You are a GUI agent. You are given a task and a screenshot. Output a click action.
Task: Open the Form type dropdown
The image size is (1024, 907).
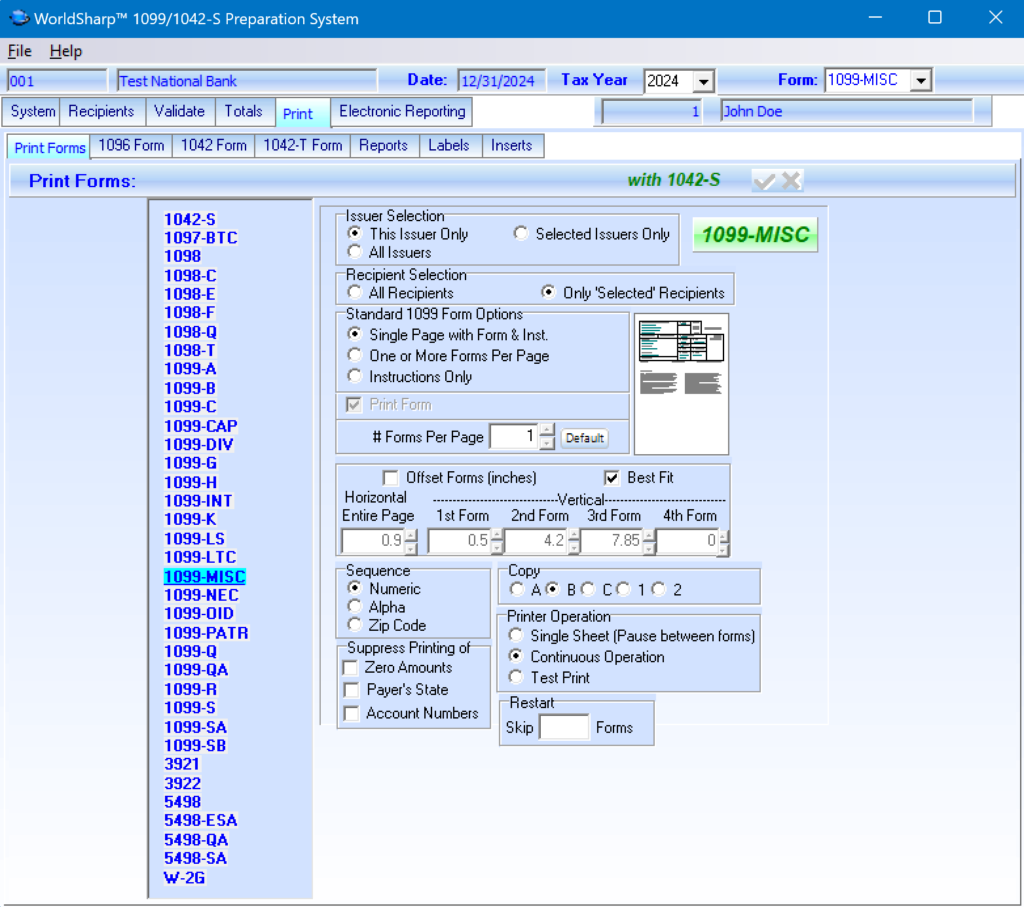pos(921,80)
